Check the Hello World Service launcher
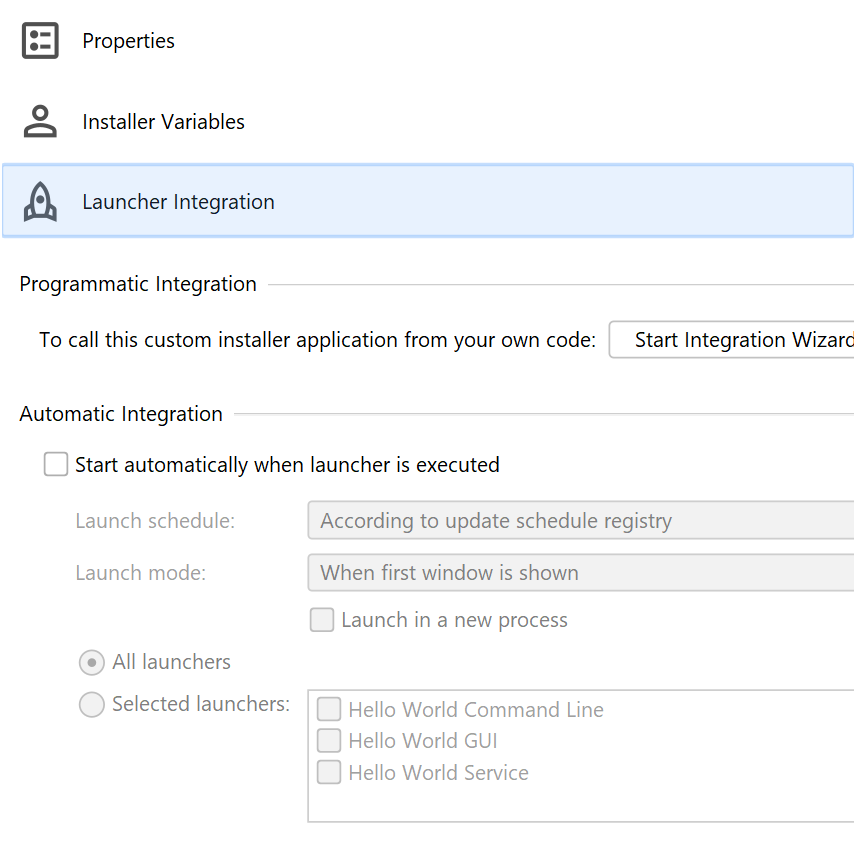 pyautogui.click(x=329, y=773)
